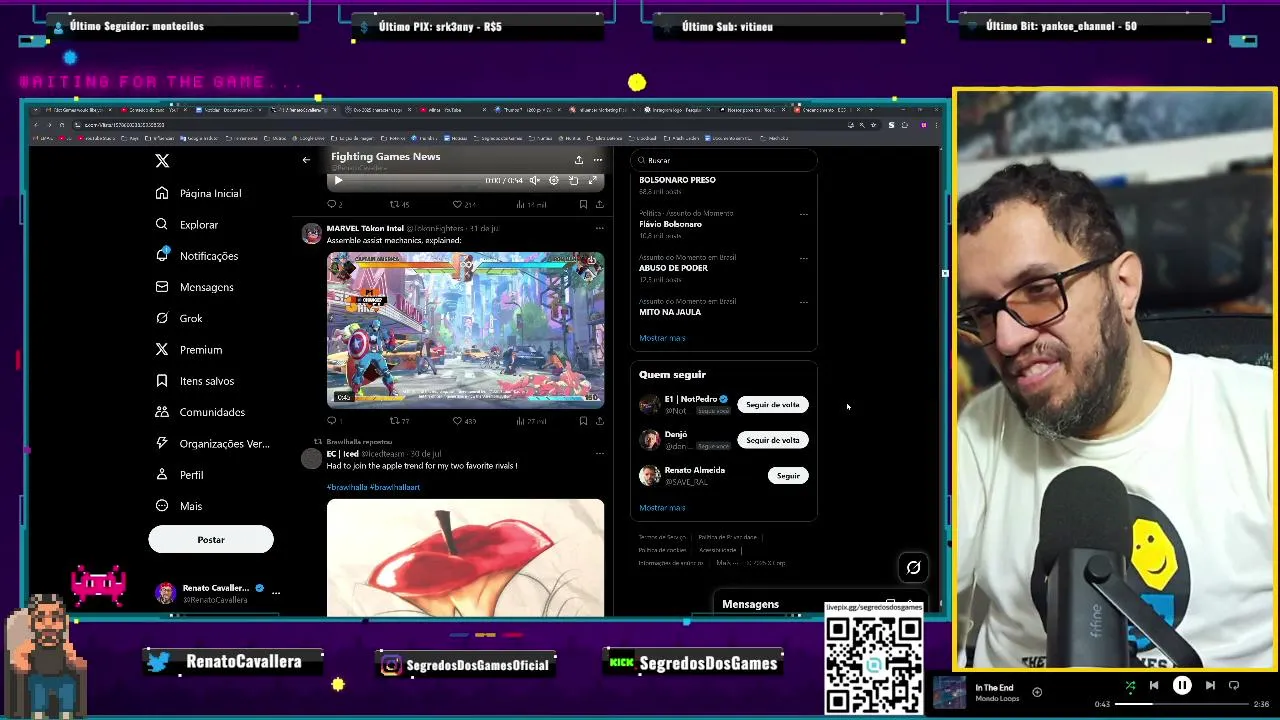Open the Flávio Bolsonaro trending topic

(x=670, y=224)
